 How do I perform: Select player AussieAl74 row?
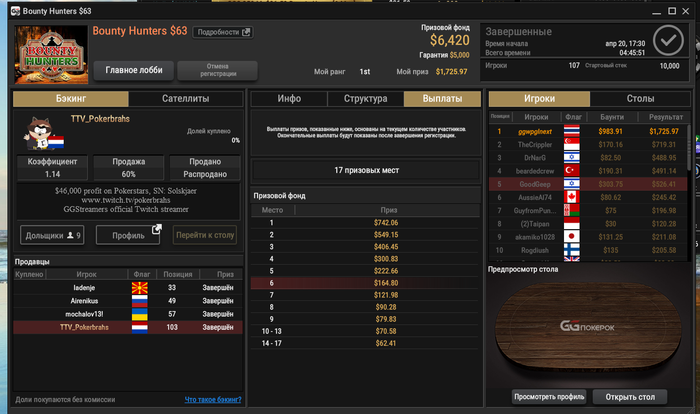tap(588, 197)
